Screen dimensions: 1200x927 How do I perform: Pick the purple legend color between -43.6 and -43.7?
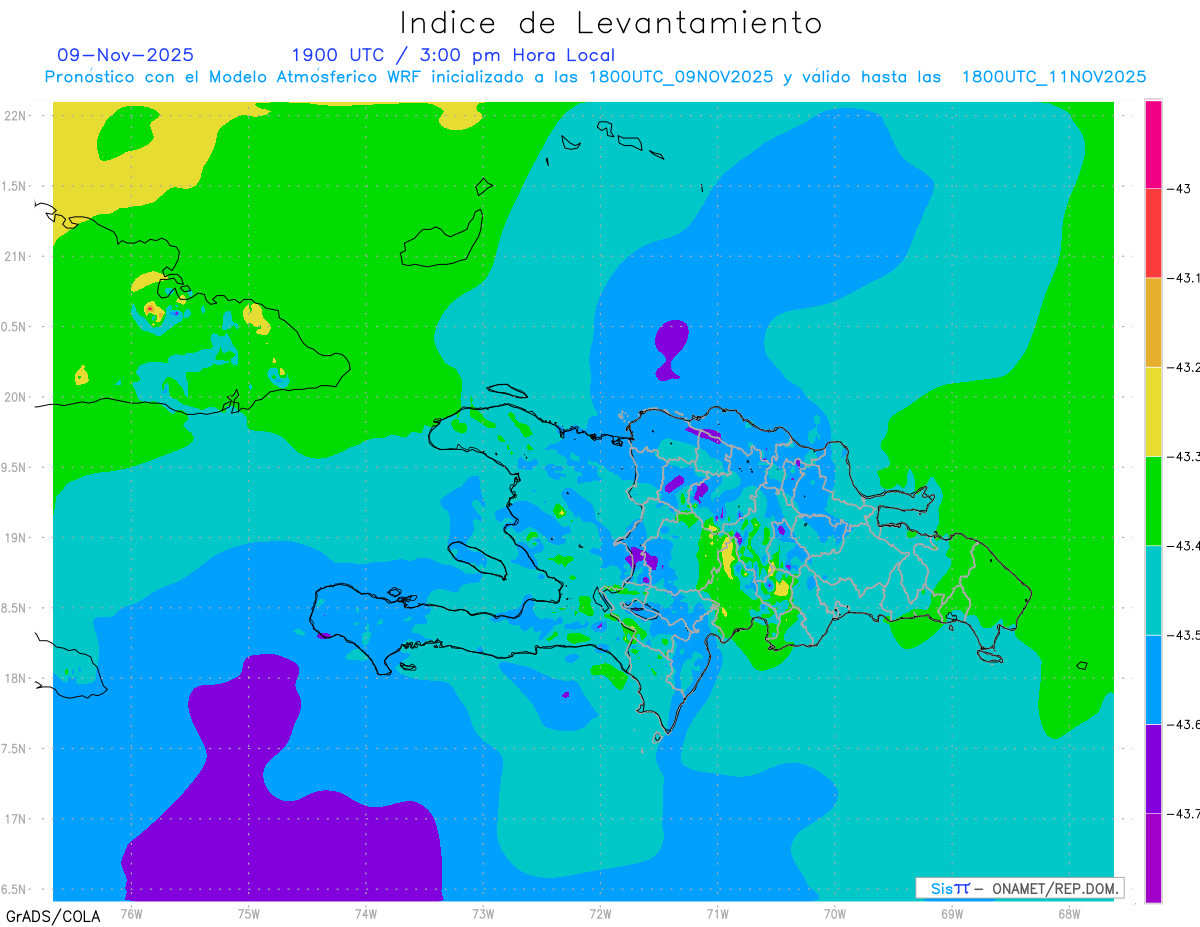1153,768
